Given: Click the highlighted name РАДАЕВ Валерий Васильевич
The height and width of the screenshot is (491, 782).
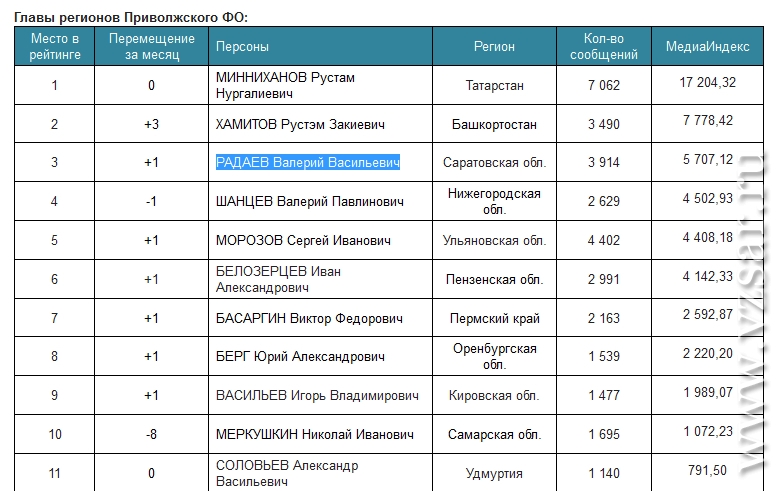Looking at the screenshot, I should click(308, 163).
